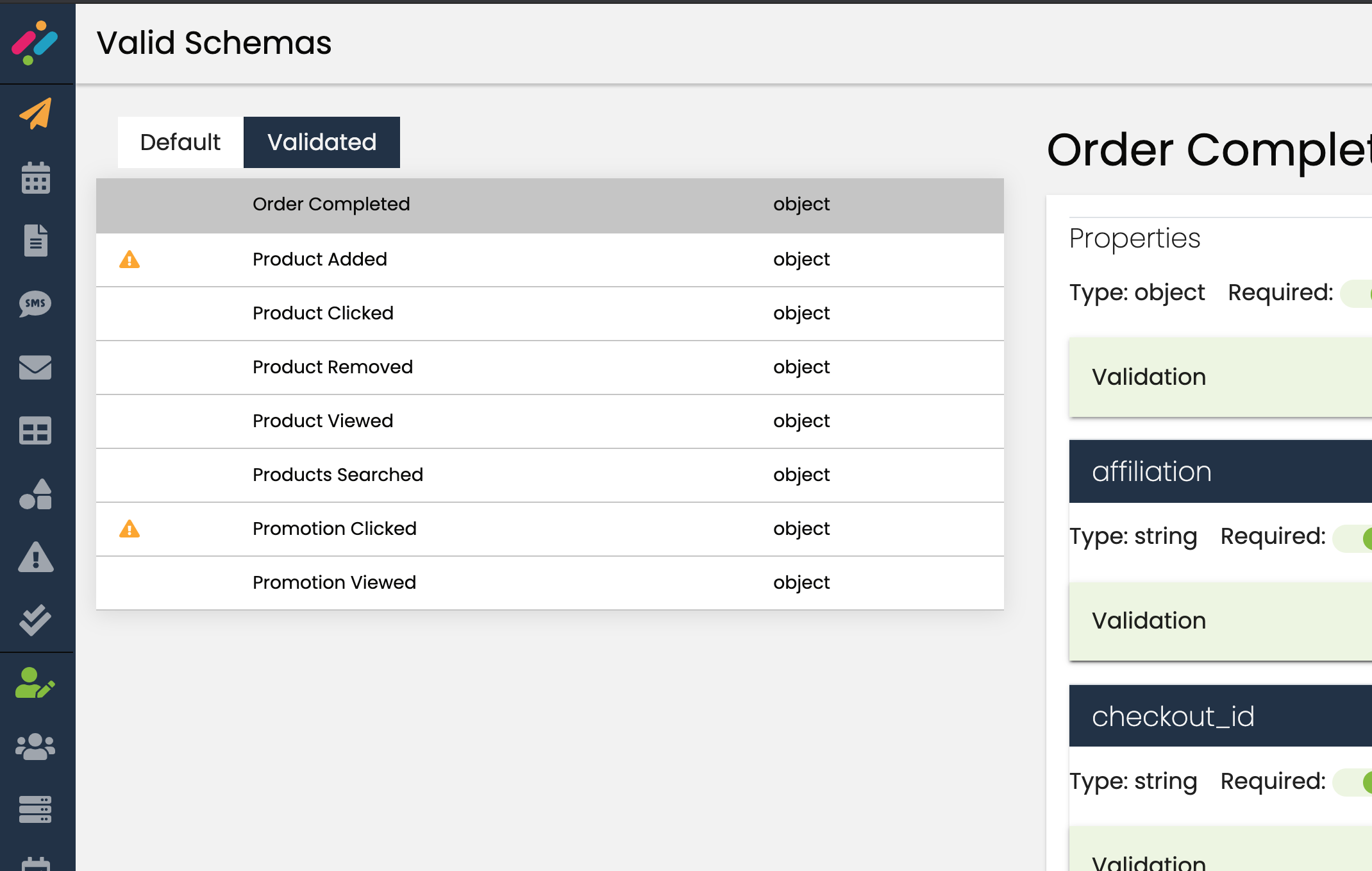The image size is (1372, 871).
Task: Click the double checkmark sidebar icon
Action: point(36,620)
